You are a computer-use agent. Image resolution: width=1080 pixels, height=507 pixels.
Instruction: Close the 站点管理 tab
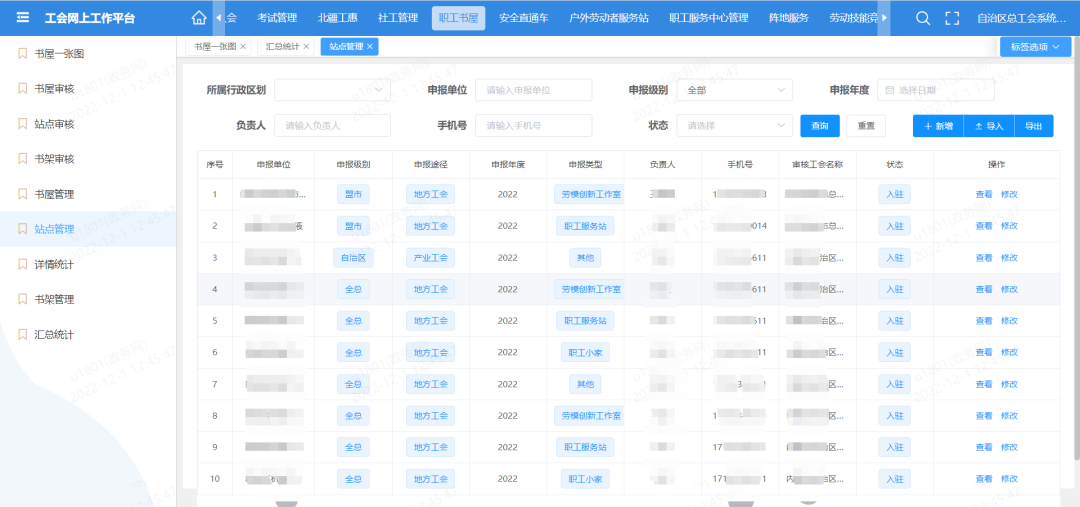click(370, 47)
